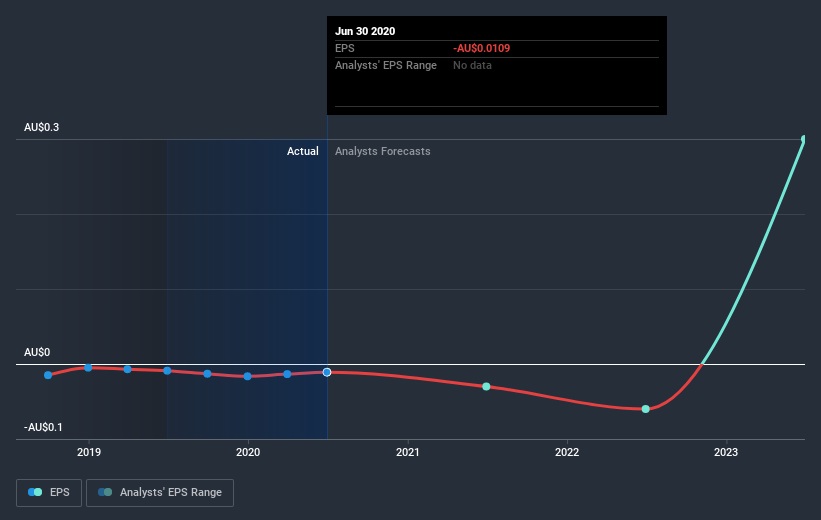Click the 'Actual' region label
821x520 pixels.
pyautogui.click(x=303, y=151)
